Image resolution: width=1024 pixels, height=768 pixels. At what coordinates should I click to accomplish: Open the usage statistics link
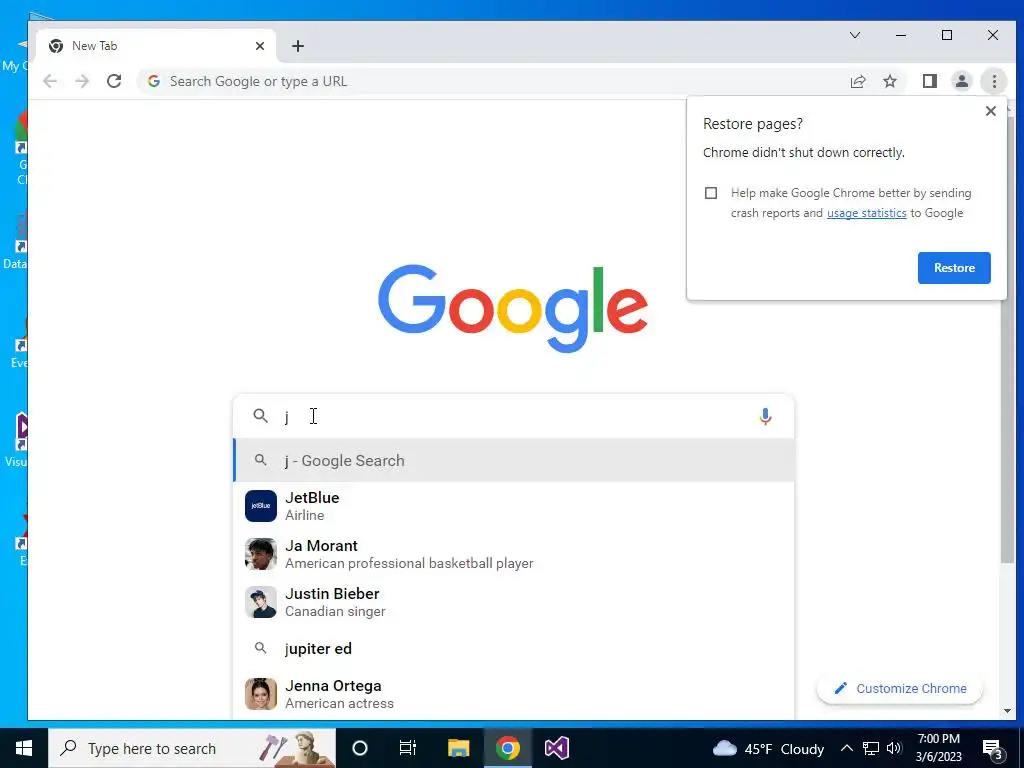[x=867, y=213]
